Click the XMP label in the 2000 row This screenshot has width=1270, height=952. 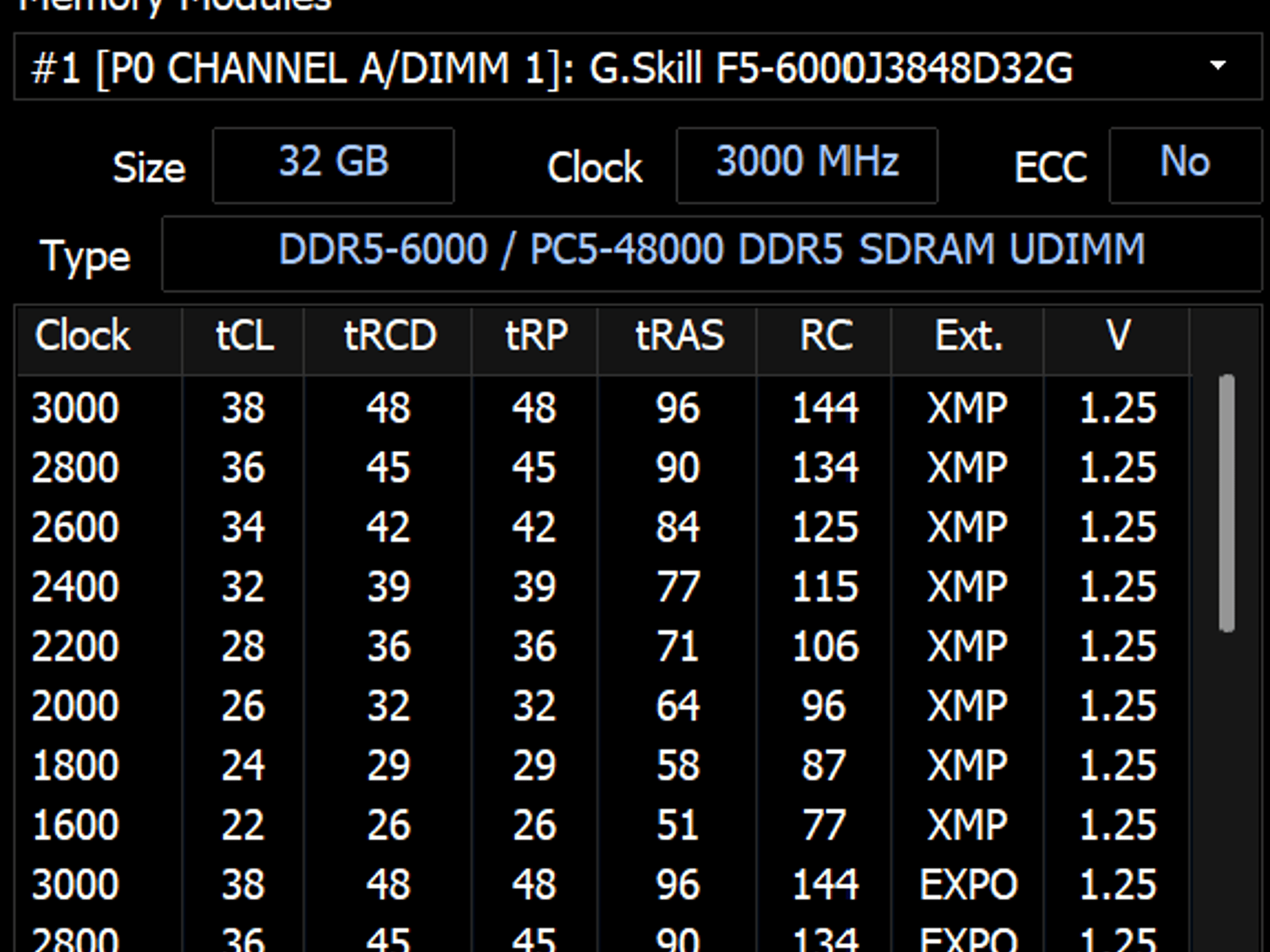point(967,706)
